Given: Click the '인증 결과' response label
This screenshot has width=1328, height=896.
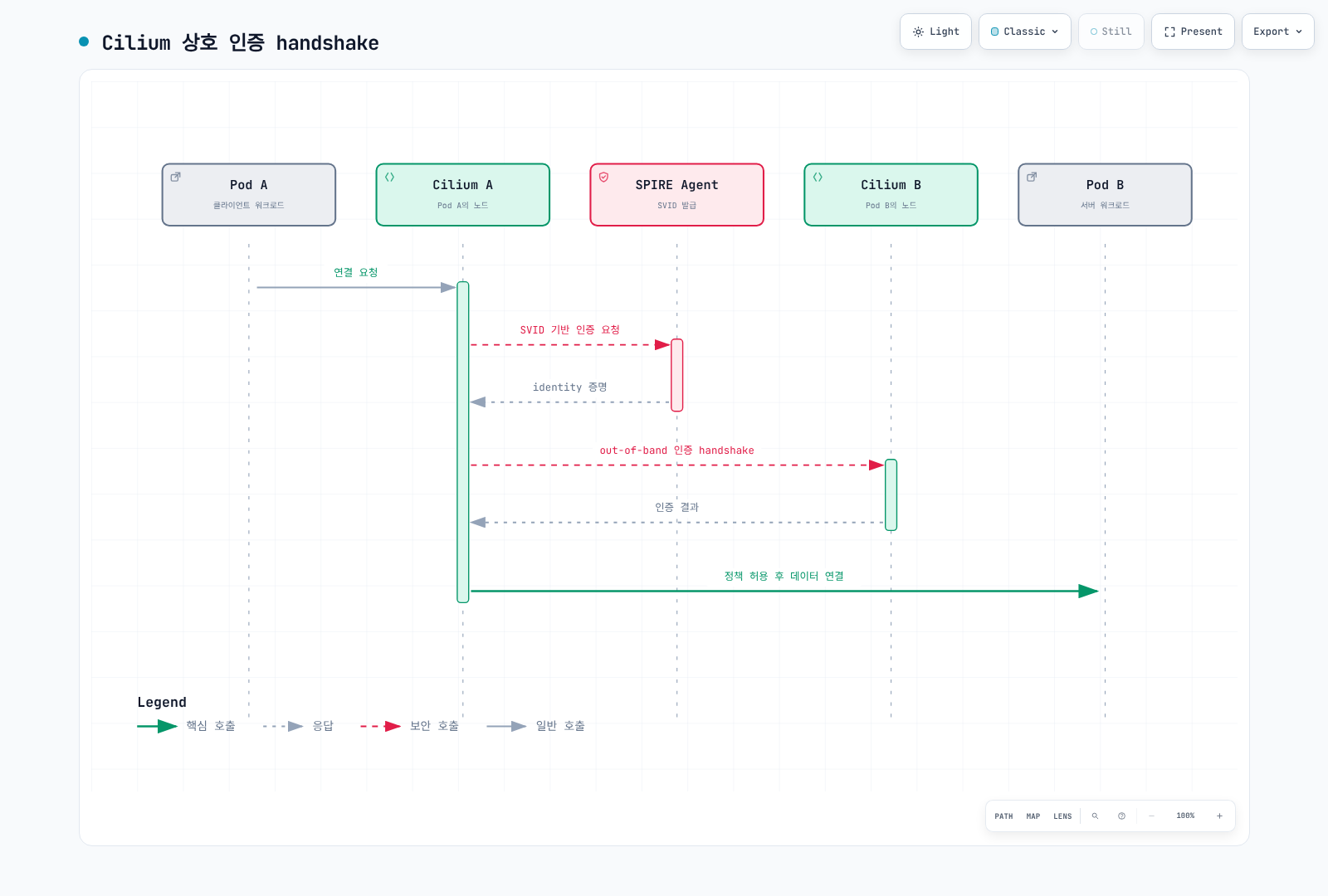Looking at the screenshot, I should click(677, 508).
